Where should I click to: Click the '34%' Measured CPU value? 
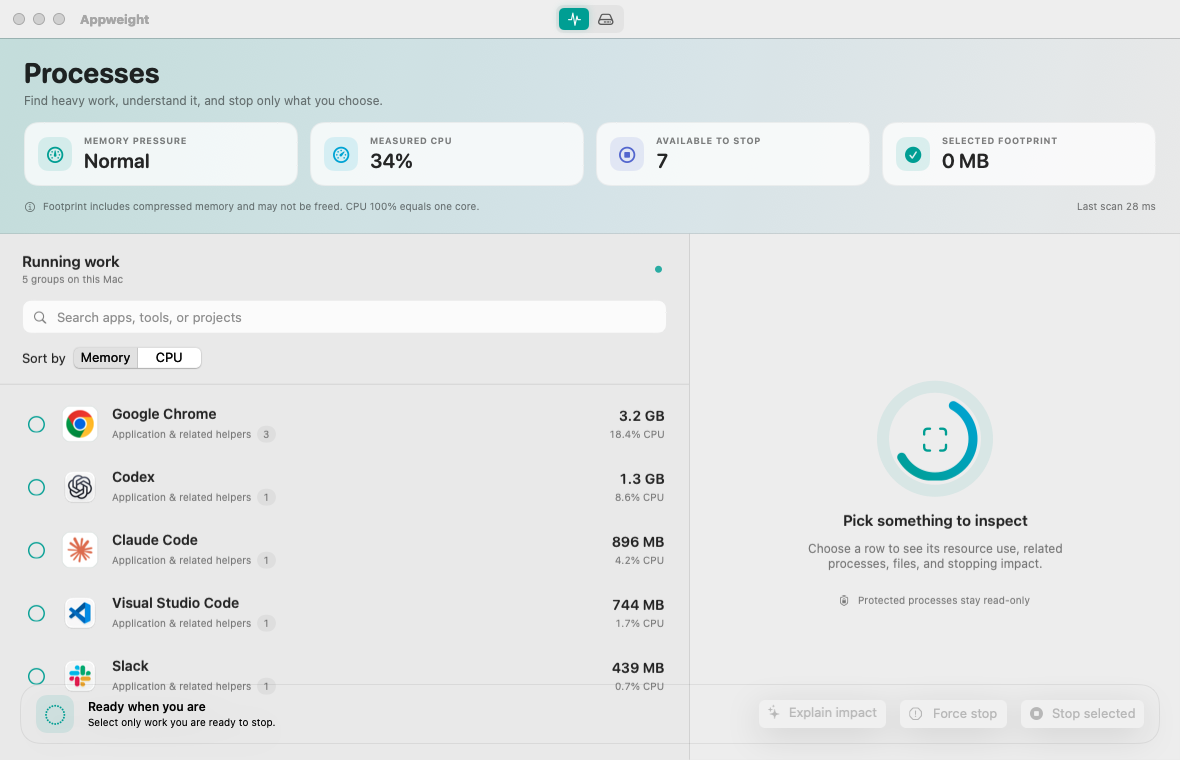(391, 161)
